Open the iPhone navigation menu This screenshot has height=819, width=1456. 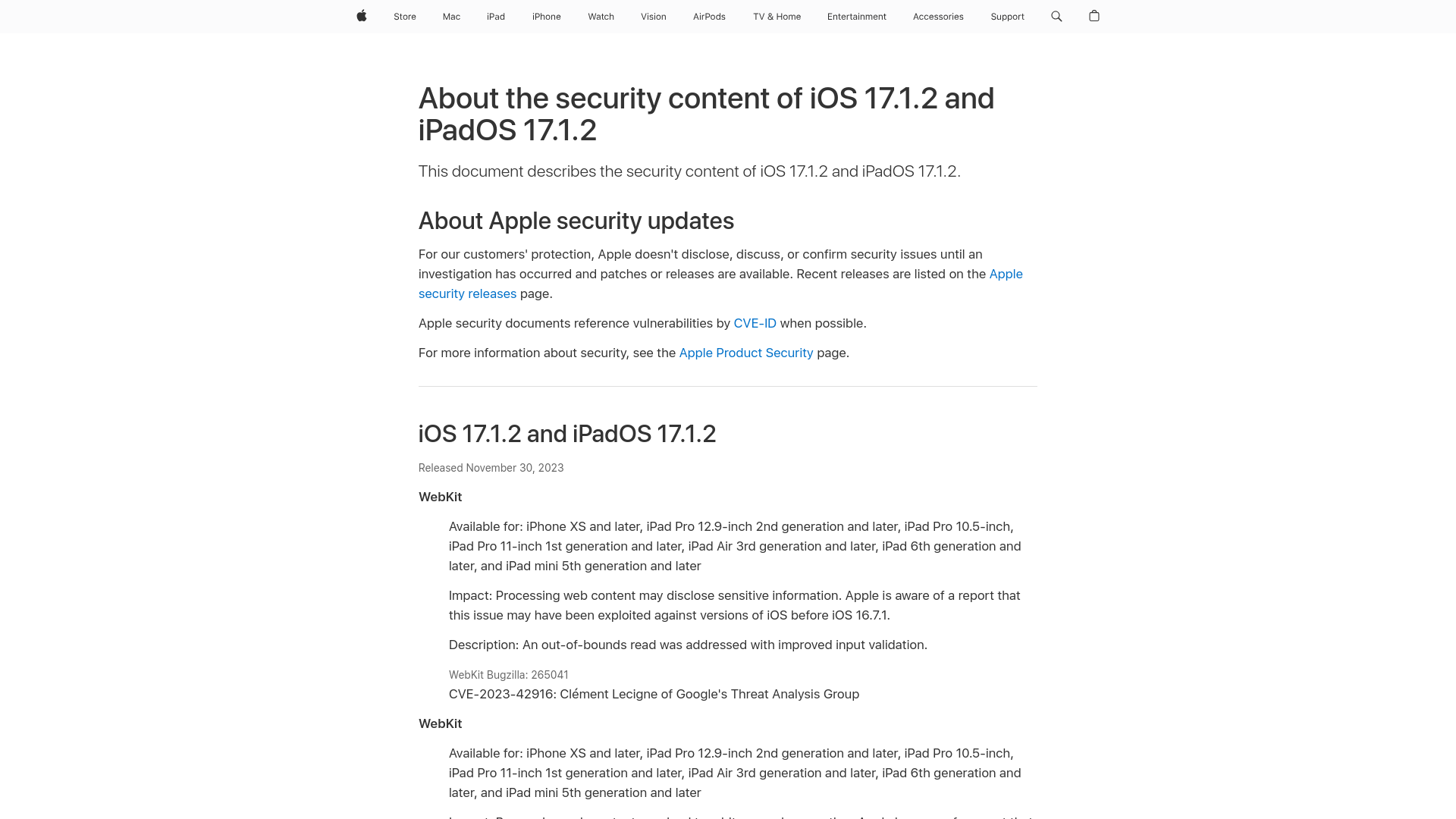coord(546,16)
